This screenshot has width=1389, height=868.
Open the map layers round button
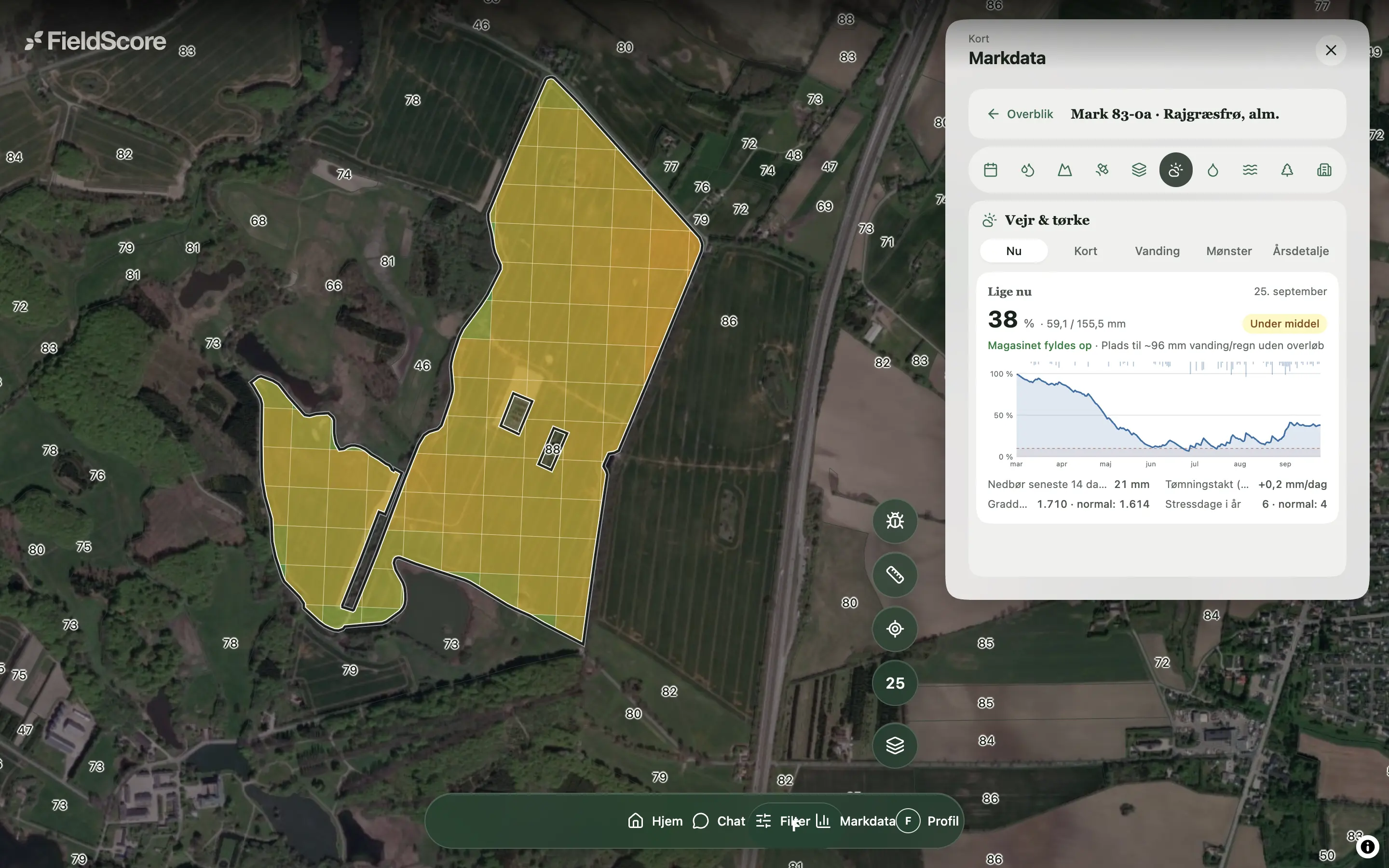pyautogui.click(x=895, y=745)
